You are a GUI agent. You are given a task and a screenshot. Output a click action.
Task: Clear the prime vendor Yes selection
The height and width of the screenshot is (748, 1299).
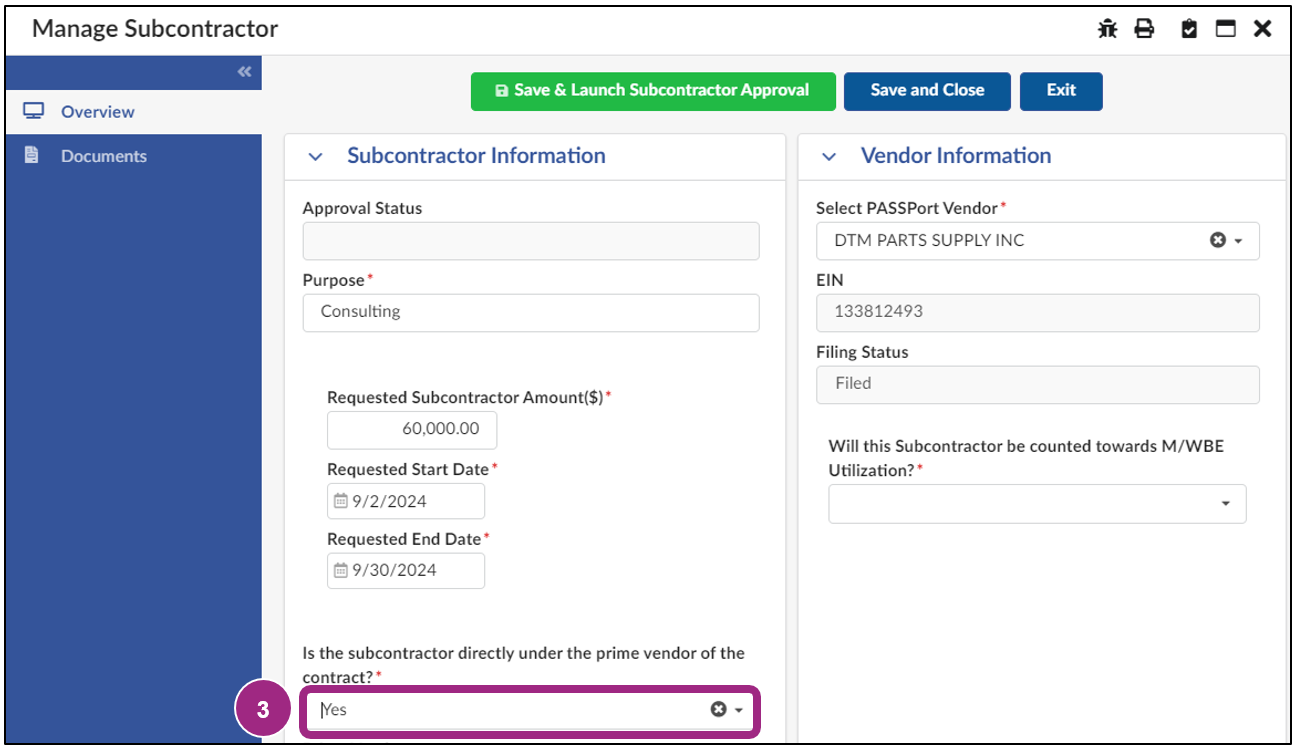pos(718,709)
